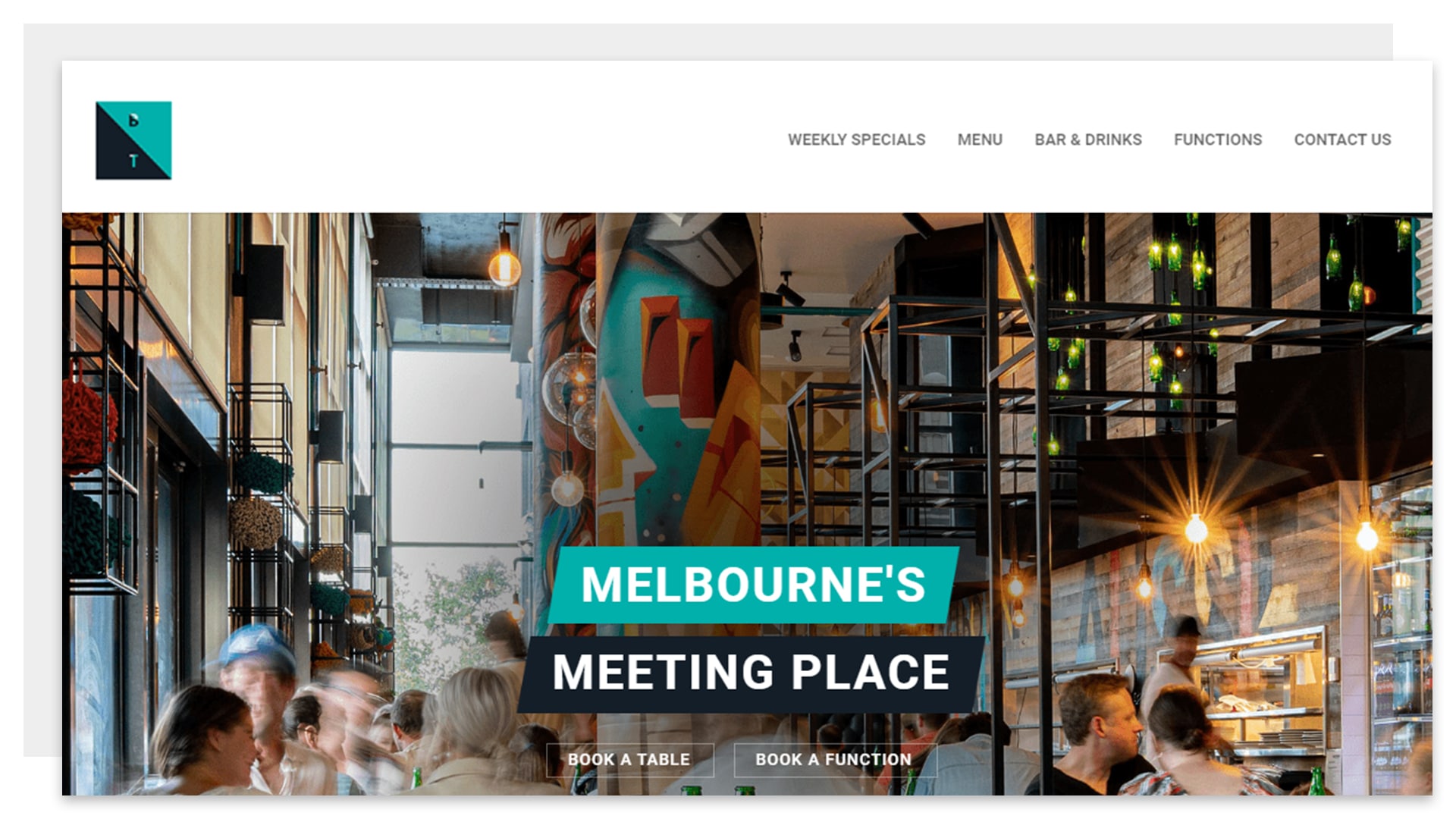Click the letter T in the logo
1456x819 pixels.
click(x=133, y=161)
